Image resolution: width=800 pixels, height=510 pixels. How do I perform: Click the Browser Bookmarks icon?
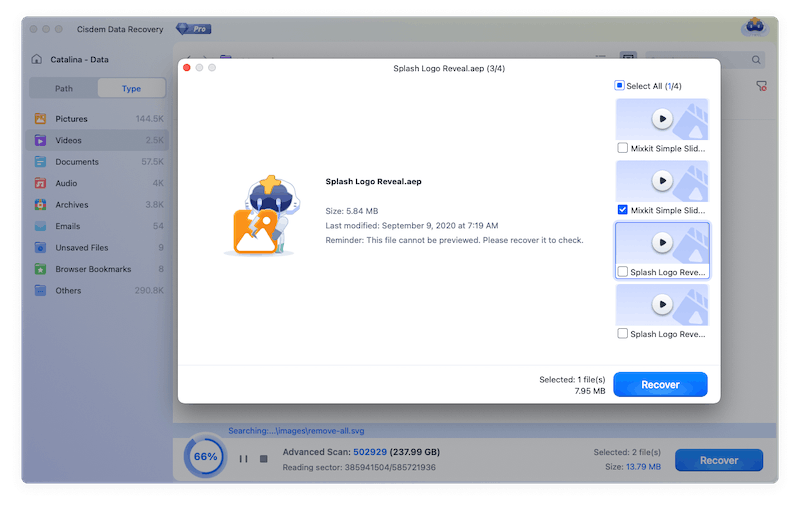pos(40,269)
